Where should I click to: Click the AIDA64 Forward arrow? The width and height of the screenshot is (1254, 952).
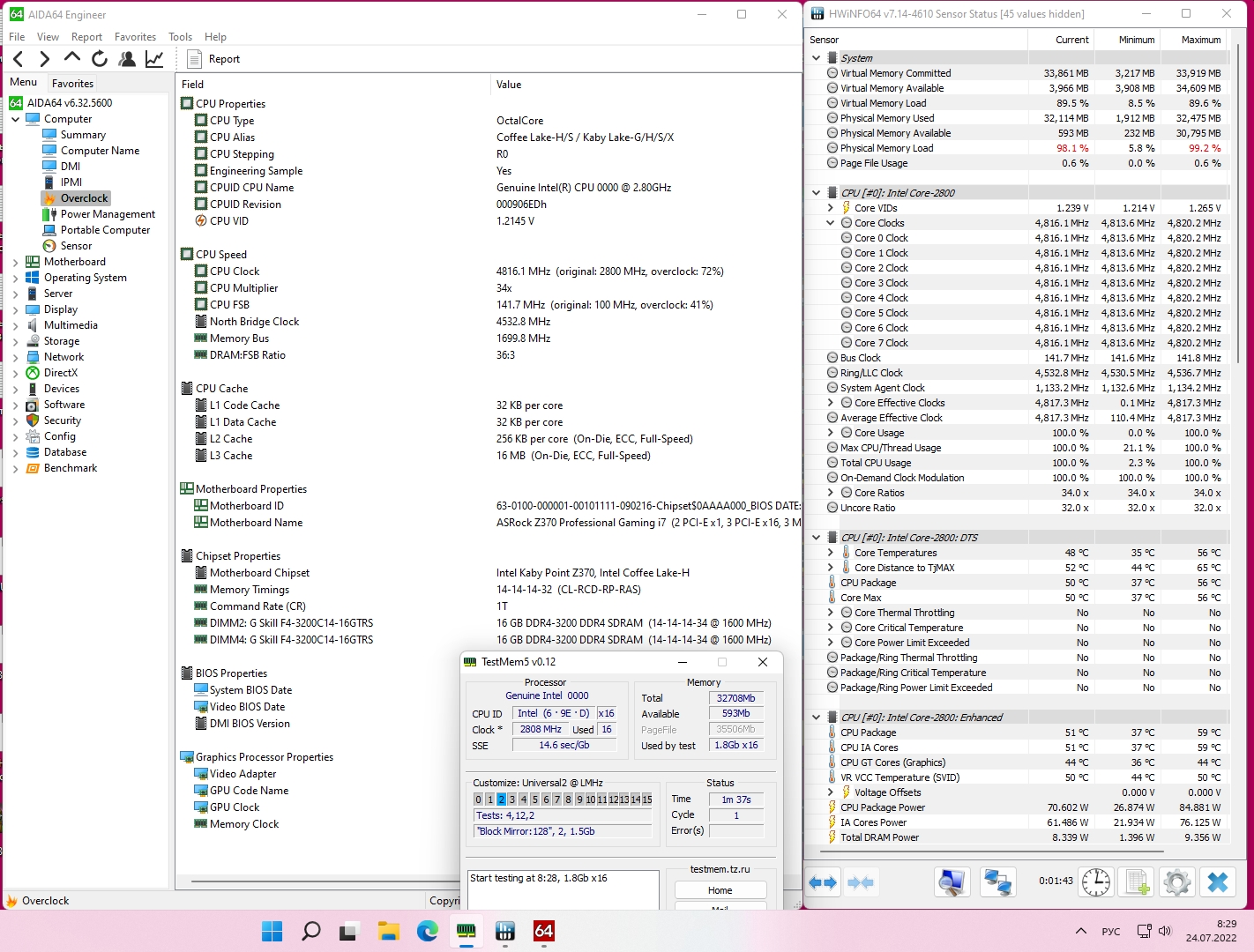[44, 59]
